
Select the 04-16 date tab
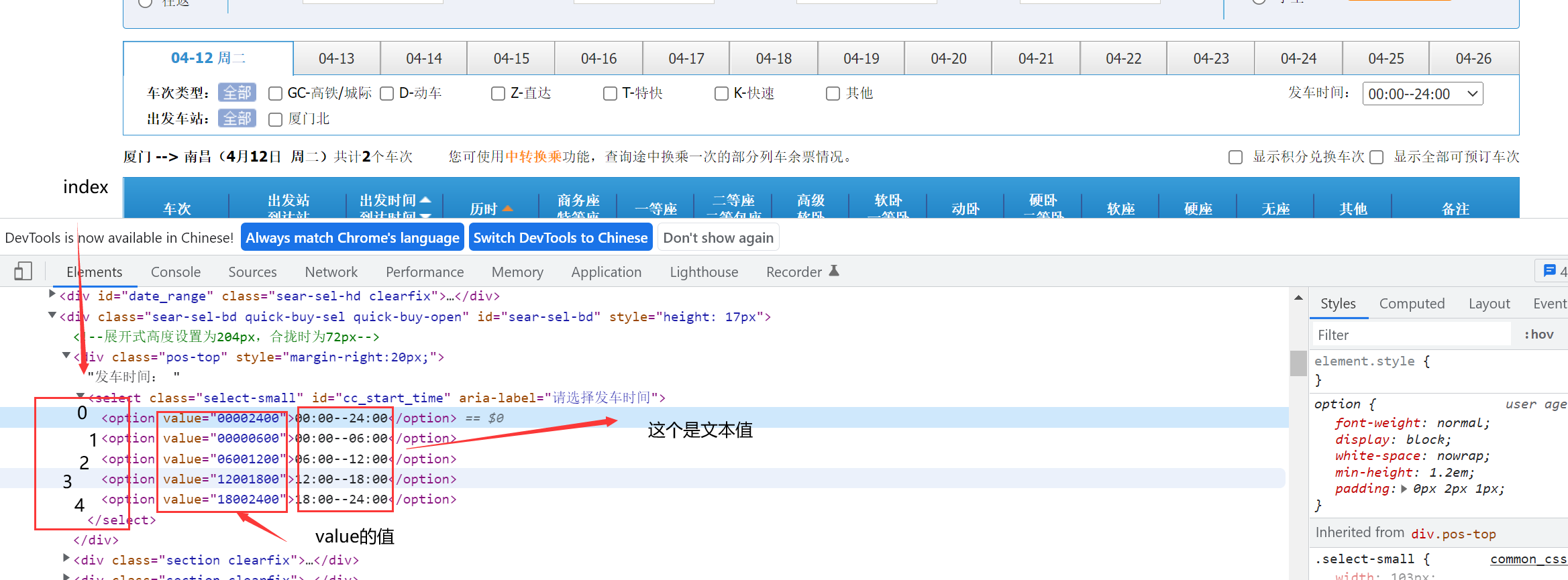[x=599, y=58]
